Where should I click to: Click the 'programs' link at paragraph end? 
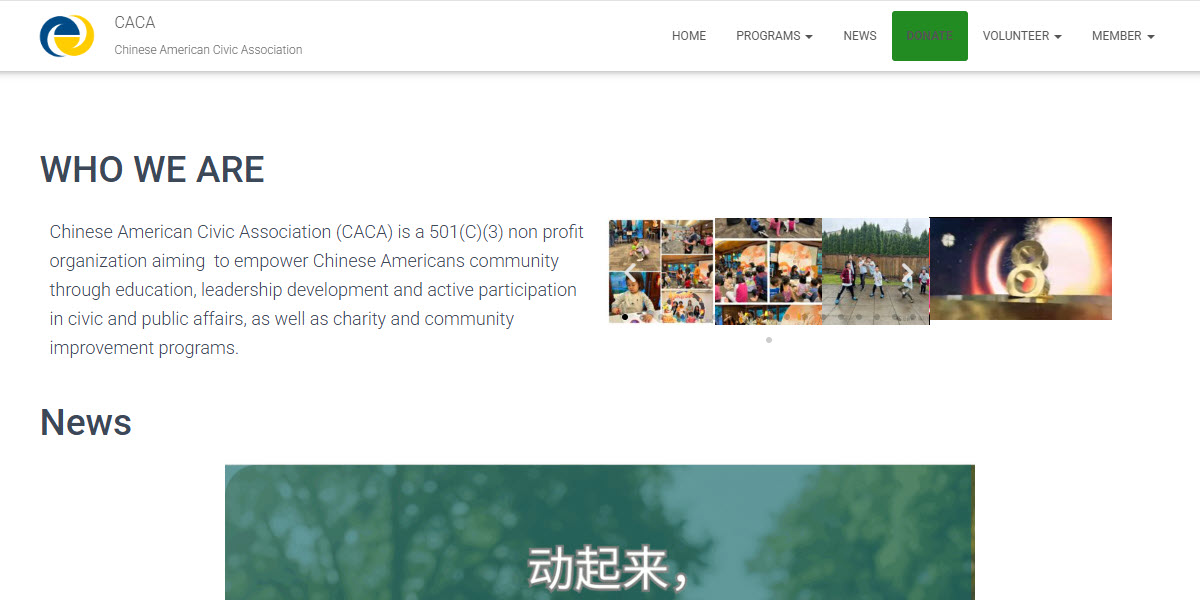click(x=197, y=347)
